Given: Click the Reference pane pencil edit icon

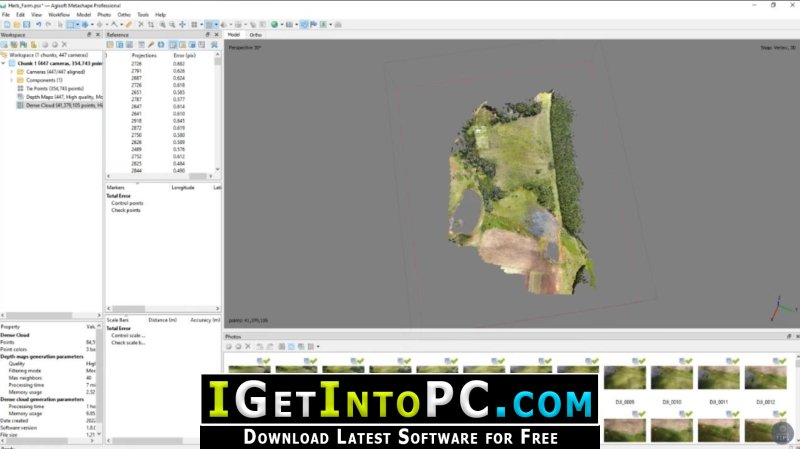Looking at the screenshot, I should click(x=151, y=45).
